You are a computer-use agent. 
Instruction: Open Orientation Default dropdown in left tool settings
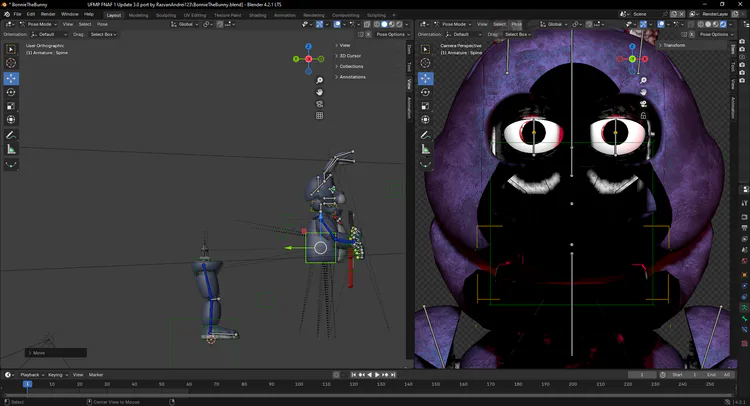pyautogui.click(x=48, y=34)
